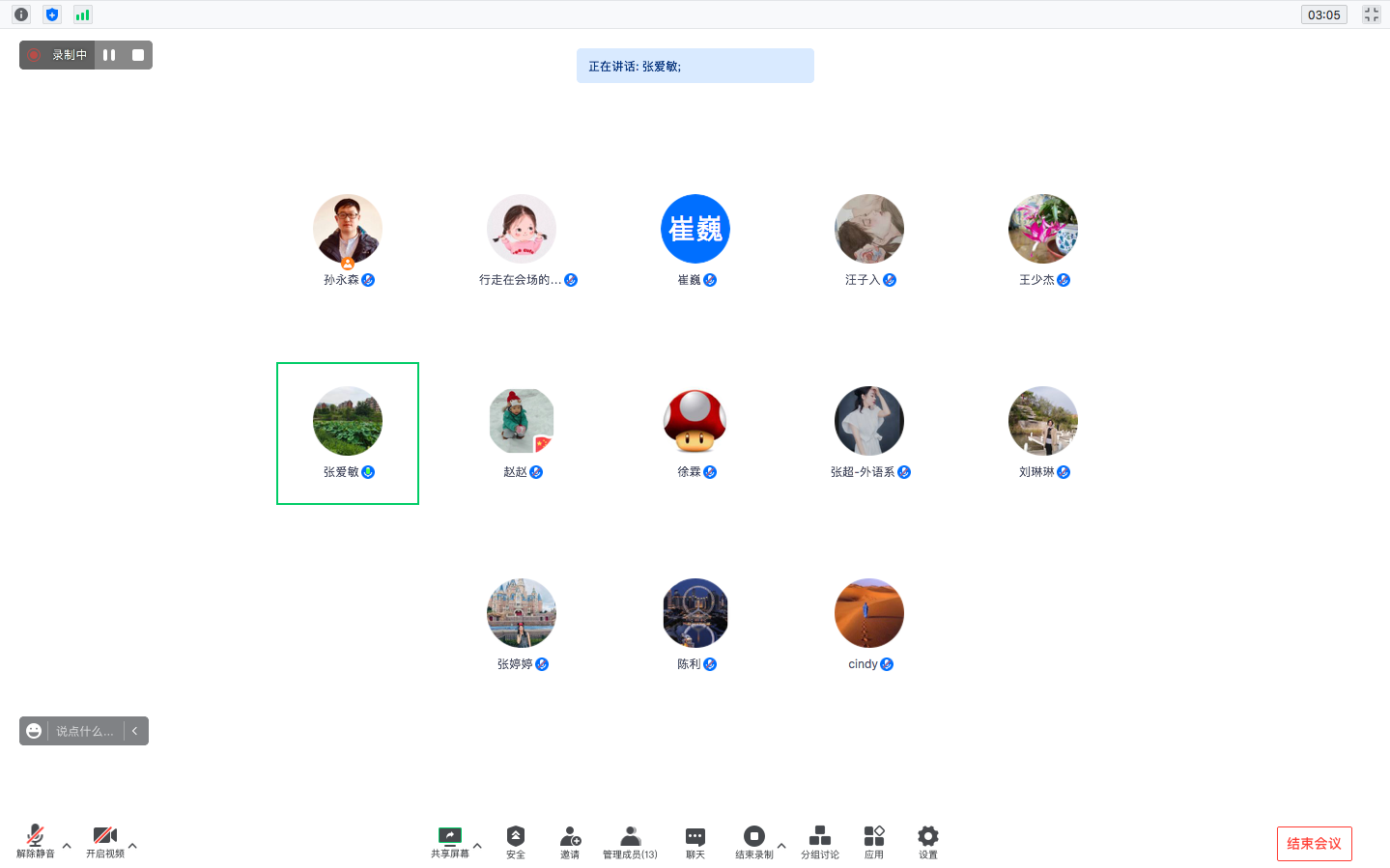Open the Security (安全) menu
This screenshot has width=1390, height=868.
[x=516, y=841]
